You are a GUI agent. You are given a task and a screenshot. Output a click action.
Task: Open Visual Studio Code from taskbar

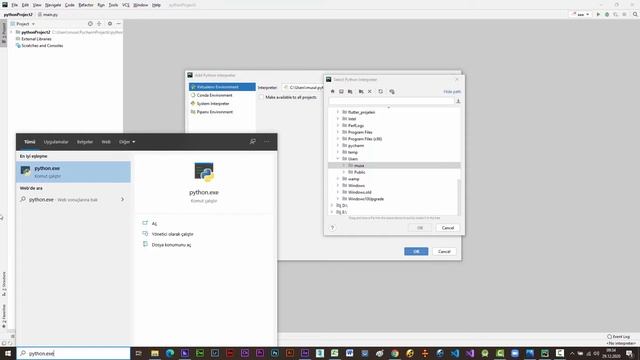[x=455, y=353]
